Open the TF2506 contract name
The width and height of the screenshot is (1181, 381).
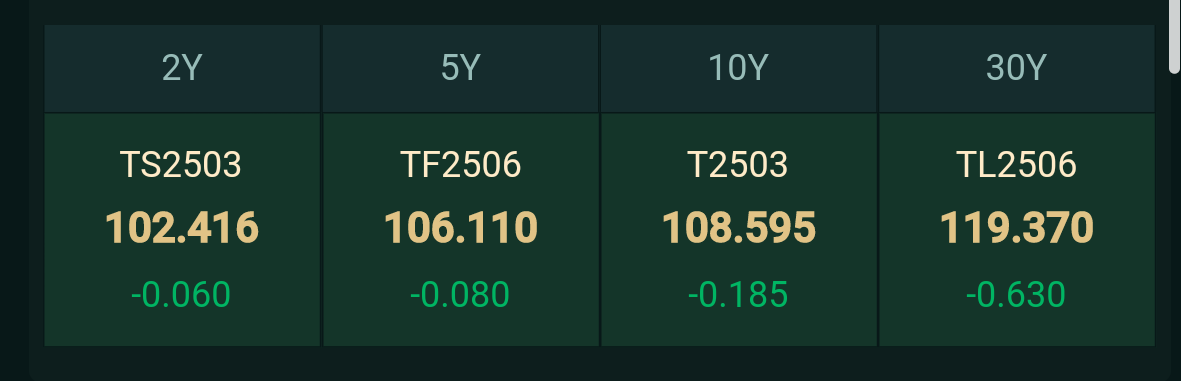tap(460, 165)
